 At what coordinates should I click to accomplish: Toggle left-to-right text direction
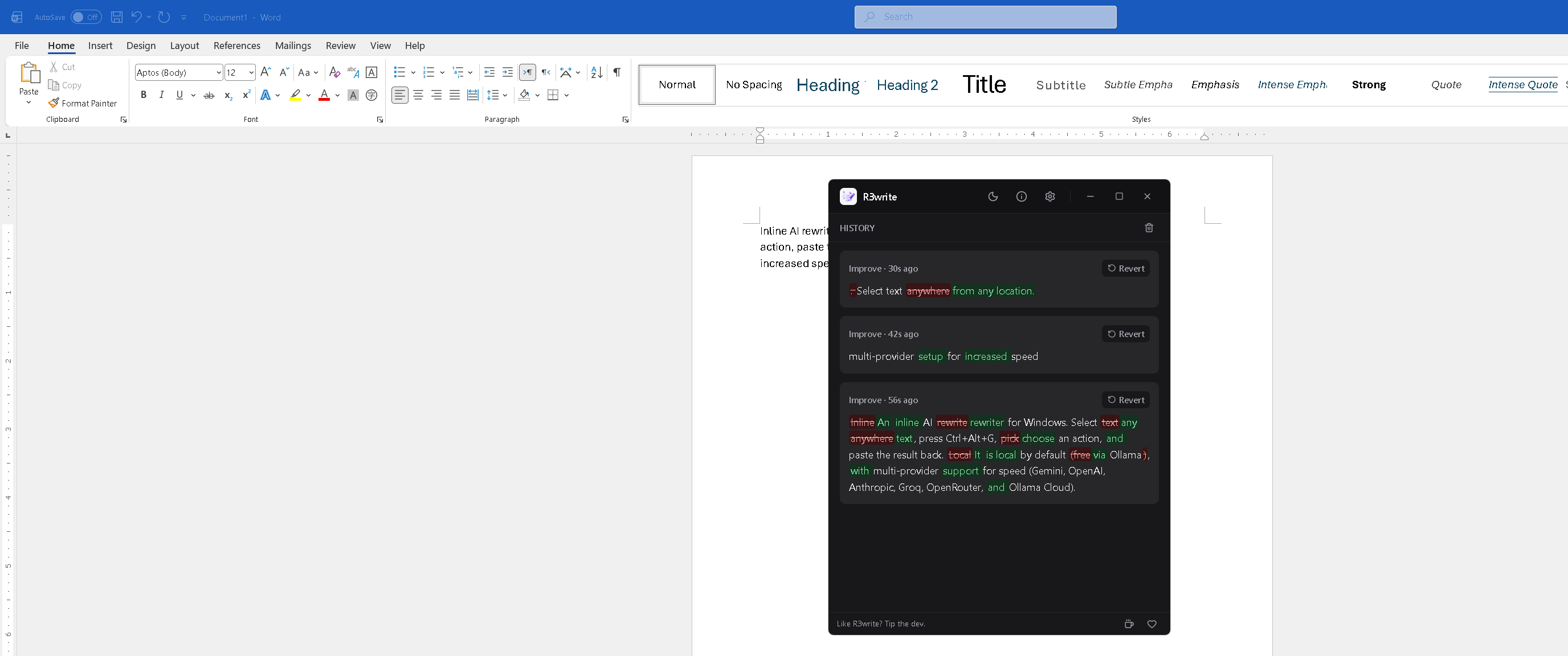[x=527, y=72]
